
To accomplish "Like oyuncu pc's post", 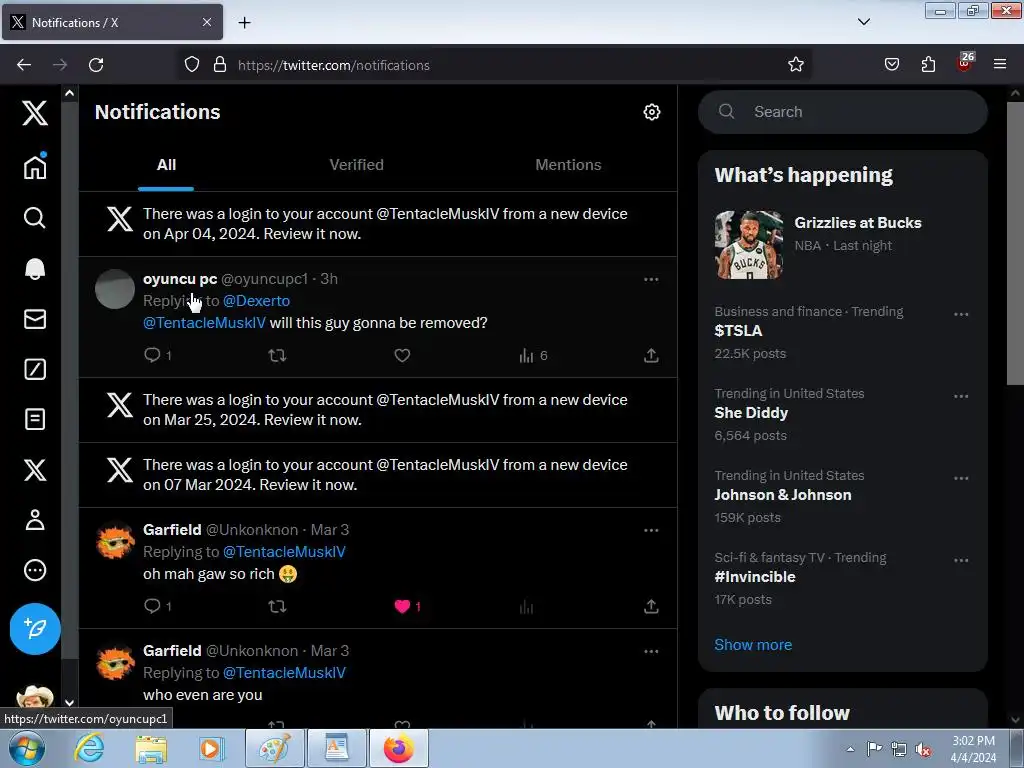I will coord(402,355).
